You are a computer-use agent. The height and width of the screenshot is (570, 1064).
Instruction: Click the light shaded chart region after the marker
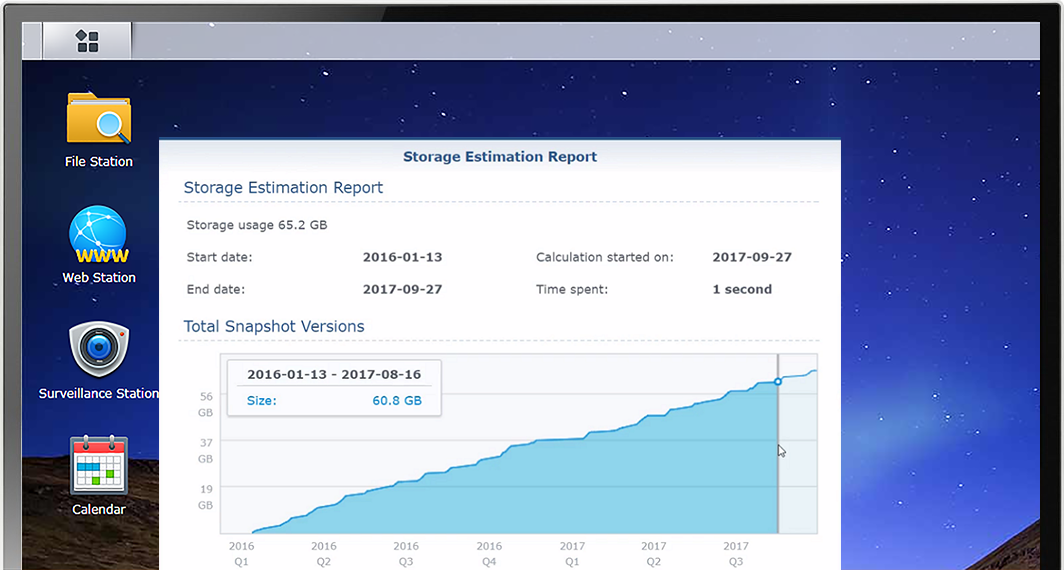[798, 460]
